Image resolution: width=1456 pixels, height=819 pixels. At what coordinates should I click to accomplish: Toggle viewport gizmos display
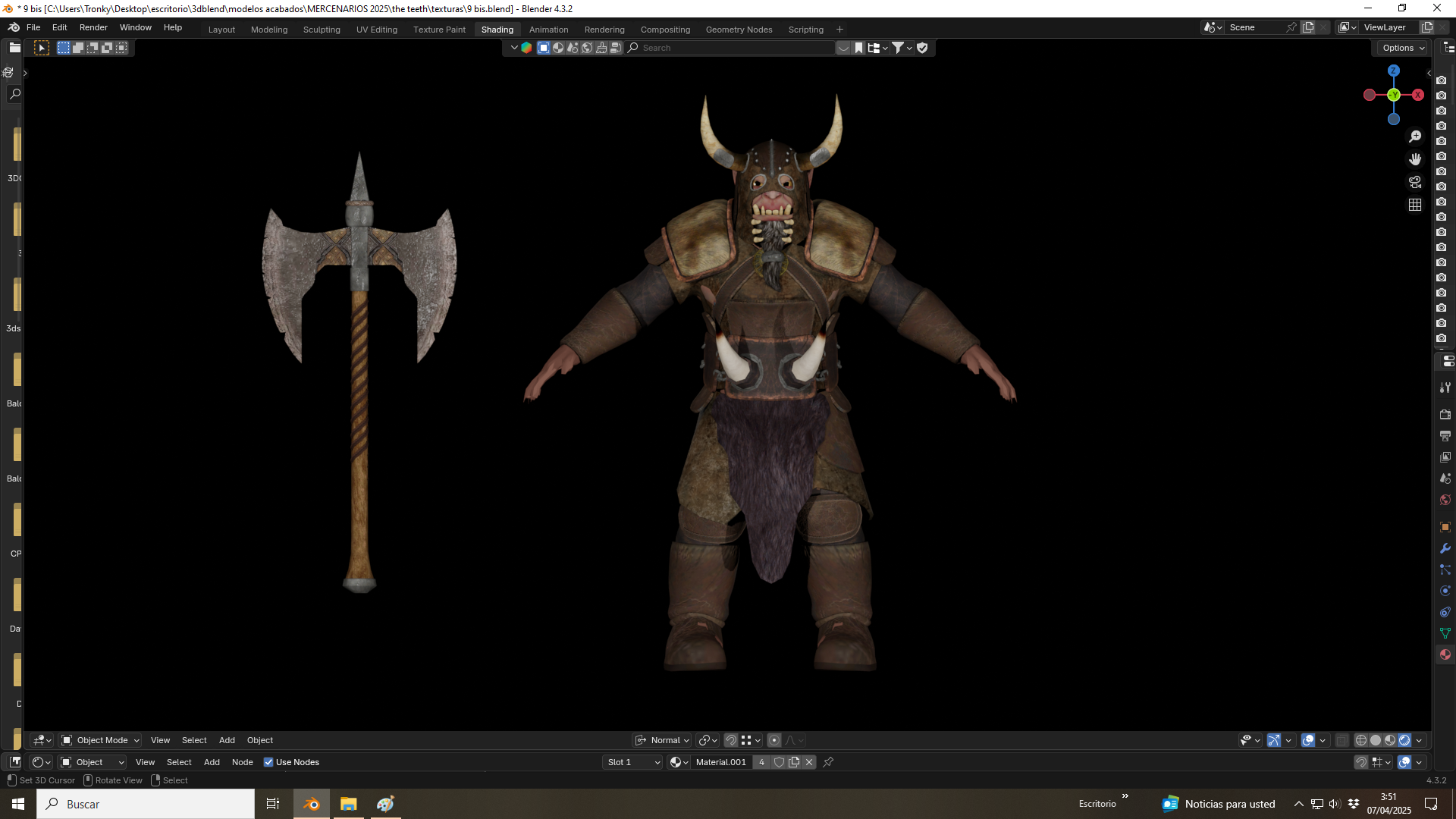(x=1274, y=740)
